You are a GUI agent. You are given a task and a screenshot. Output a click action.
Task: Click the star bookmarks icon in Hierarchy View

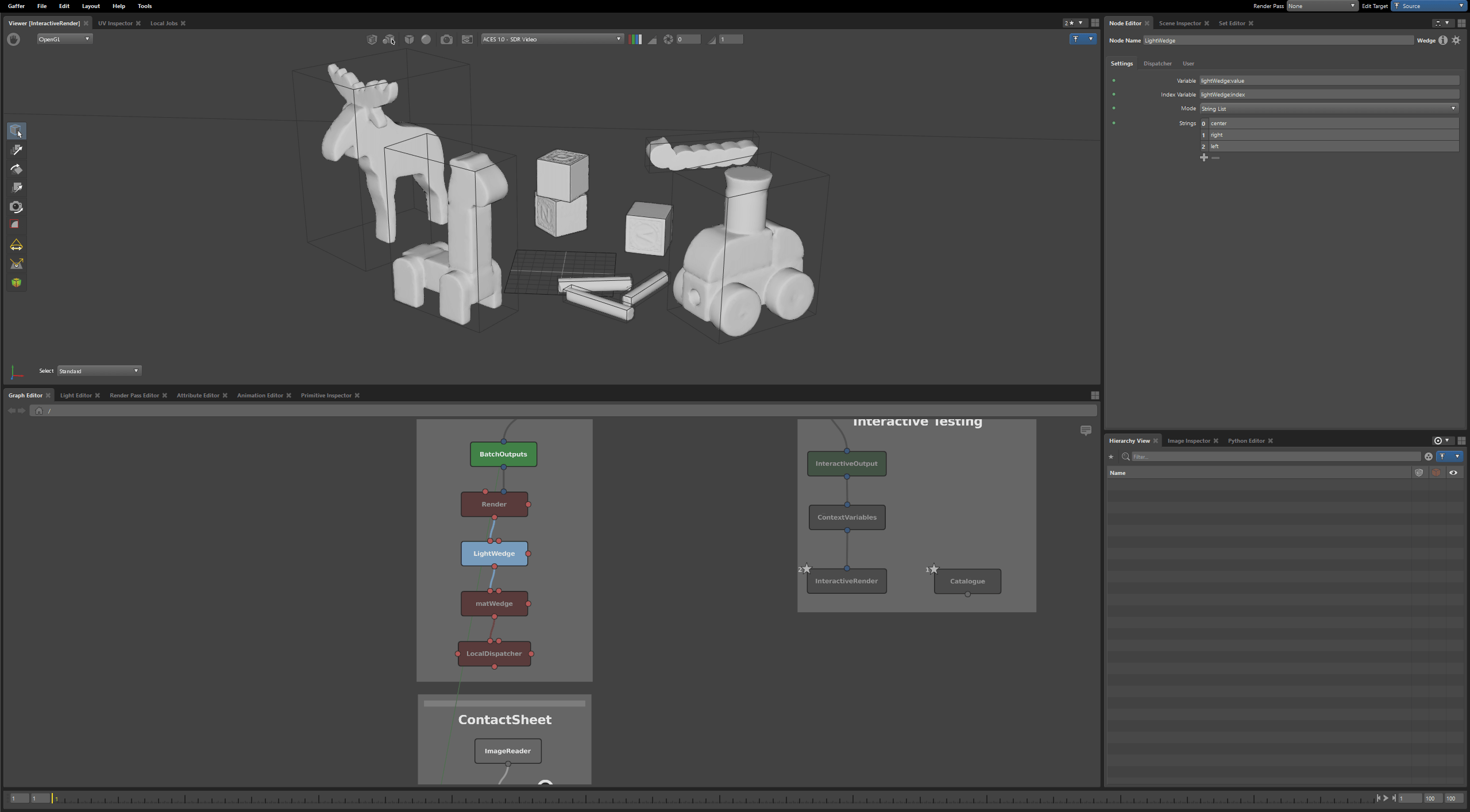[1111, 457]
